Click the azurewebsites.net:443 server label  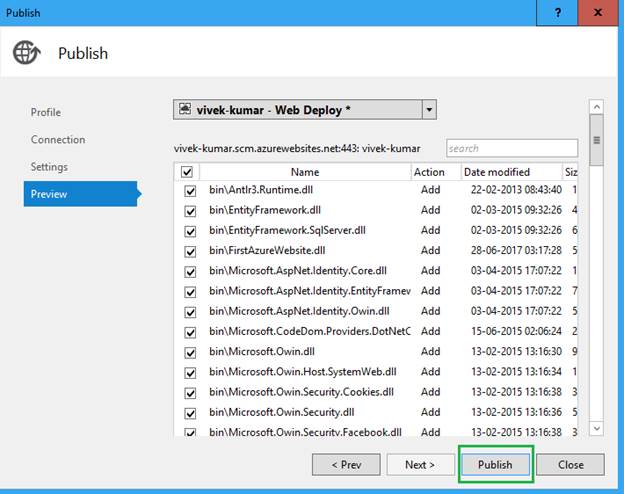coord(297,148)
